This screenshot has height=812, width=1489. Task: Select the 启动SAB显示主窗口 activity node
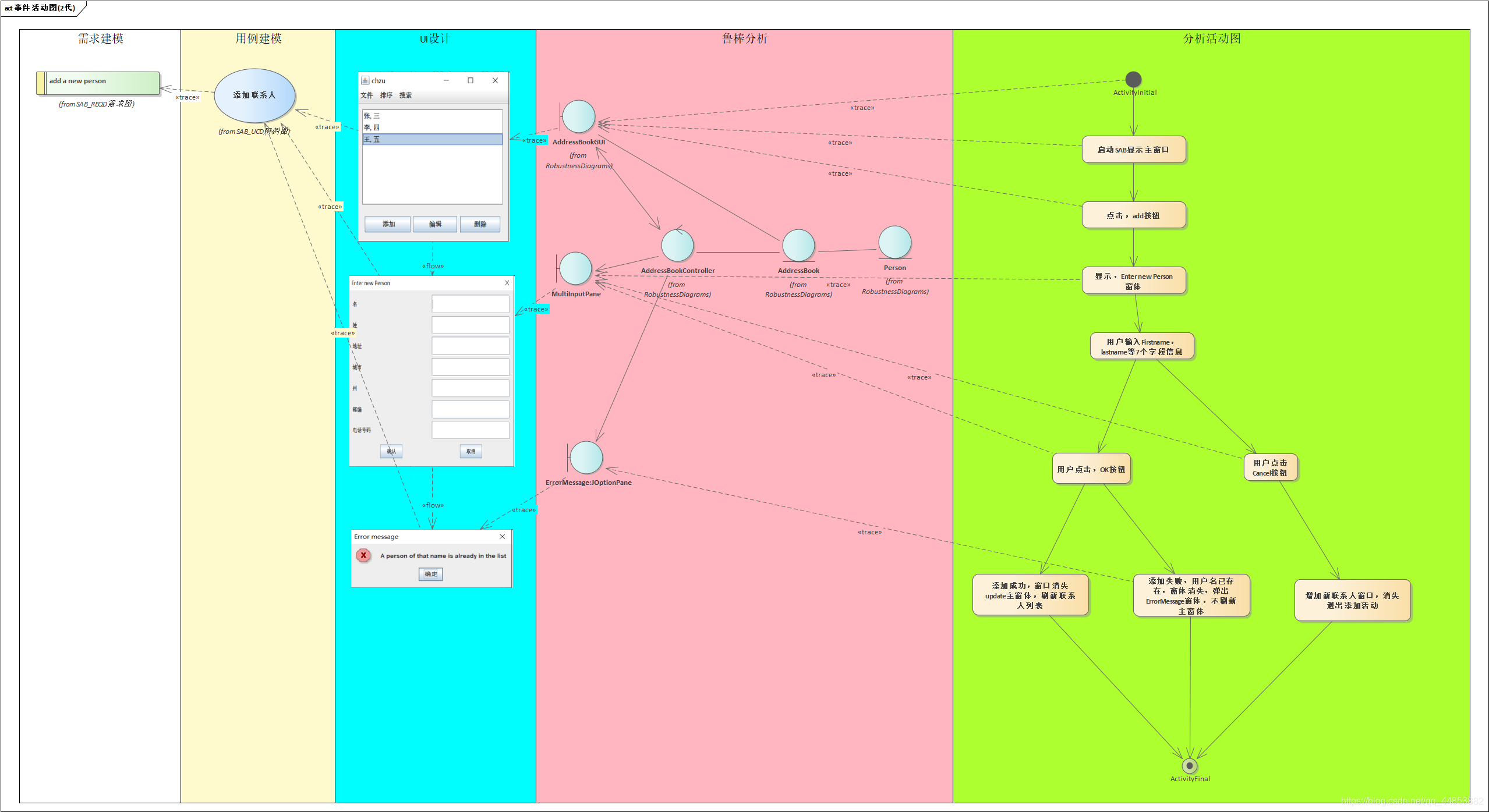tap(1133, 150)
